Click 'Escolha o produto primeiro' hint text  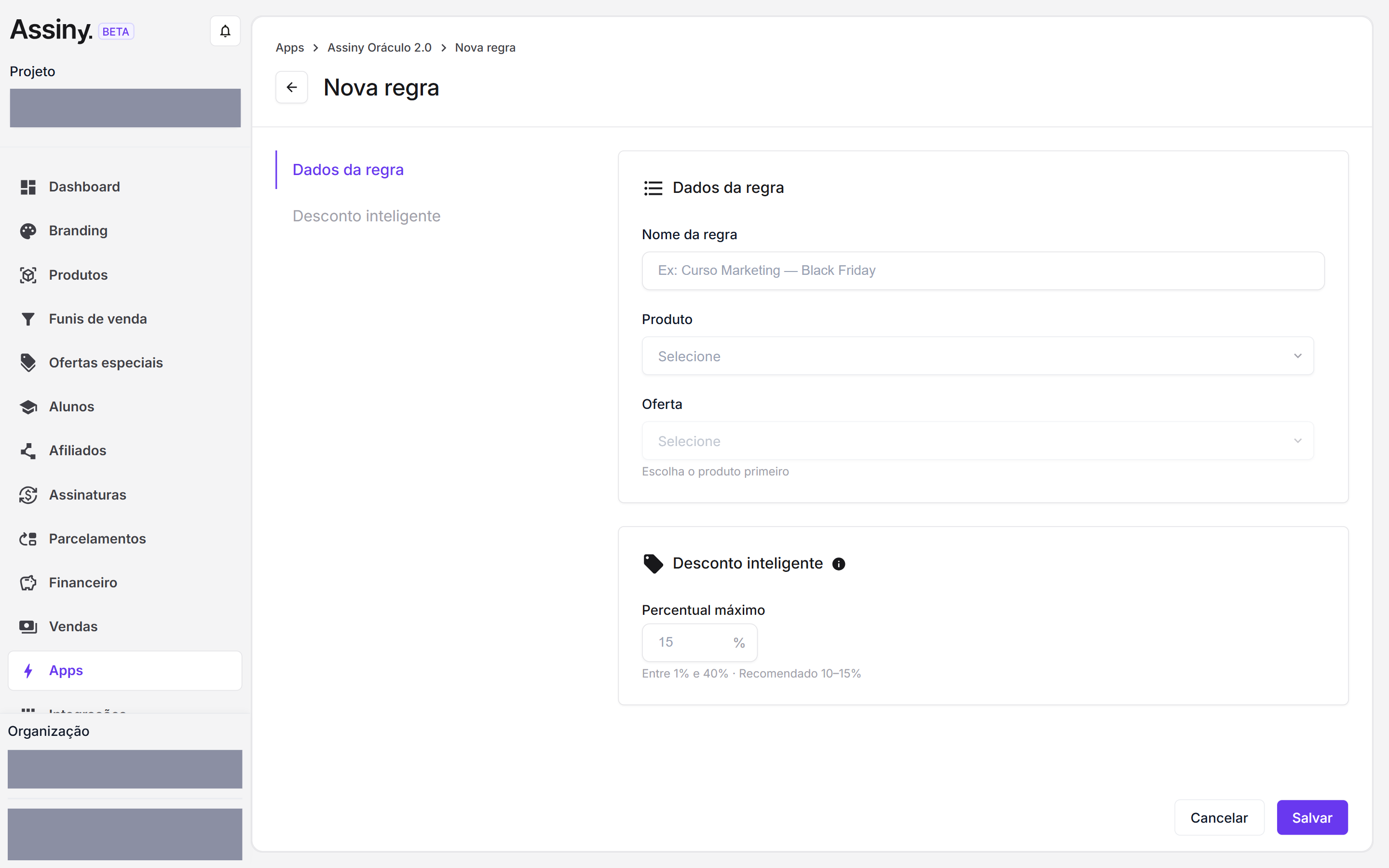(715, 471)
